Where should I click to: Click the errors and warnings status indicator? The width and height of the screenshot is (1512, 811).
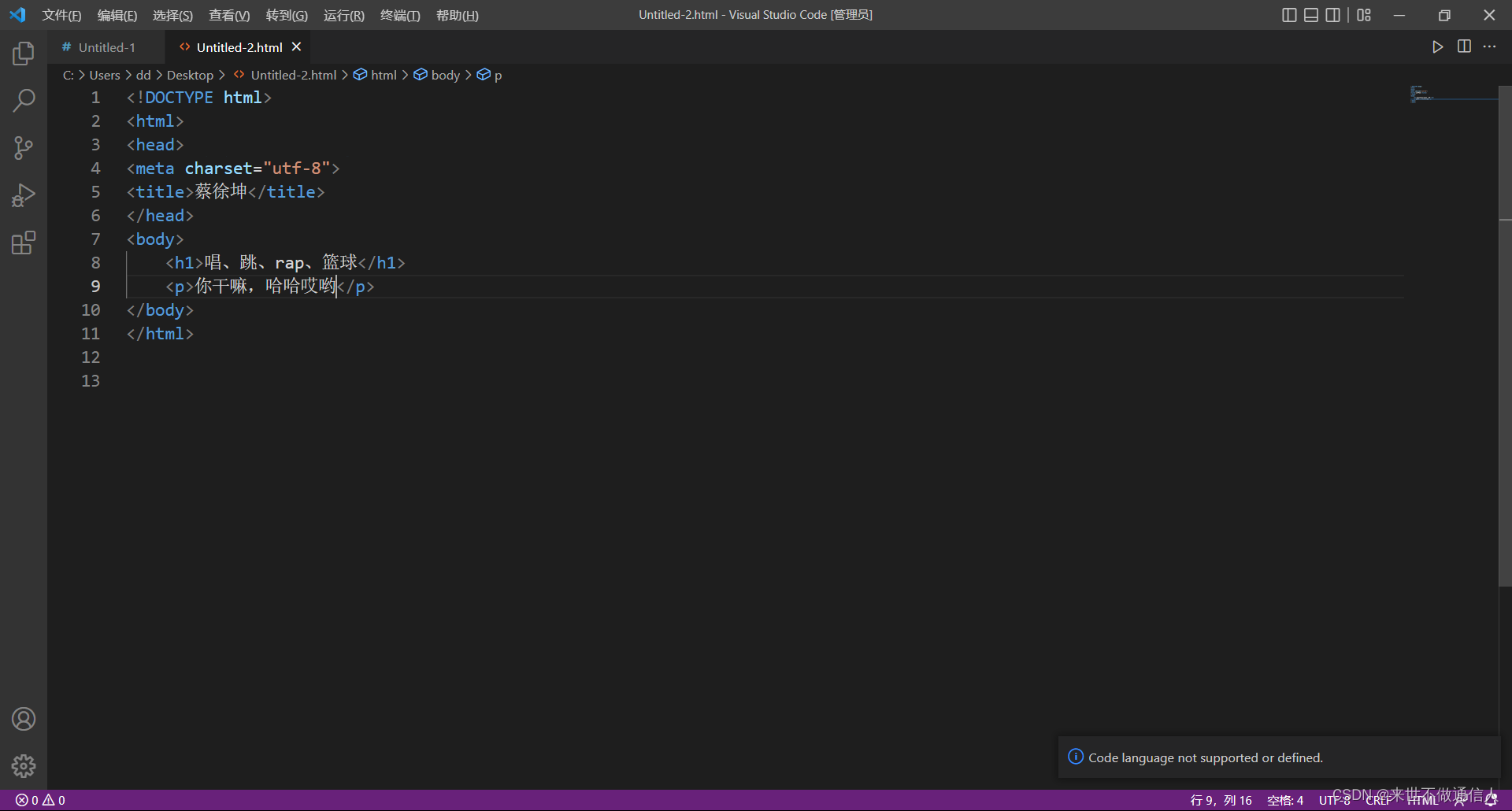[x=40, y=800]
